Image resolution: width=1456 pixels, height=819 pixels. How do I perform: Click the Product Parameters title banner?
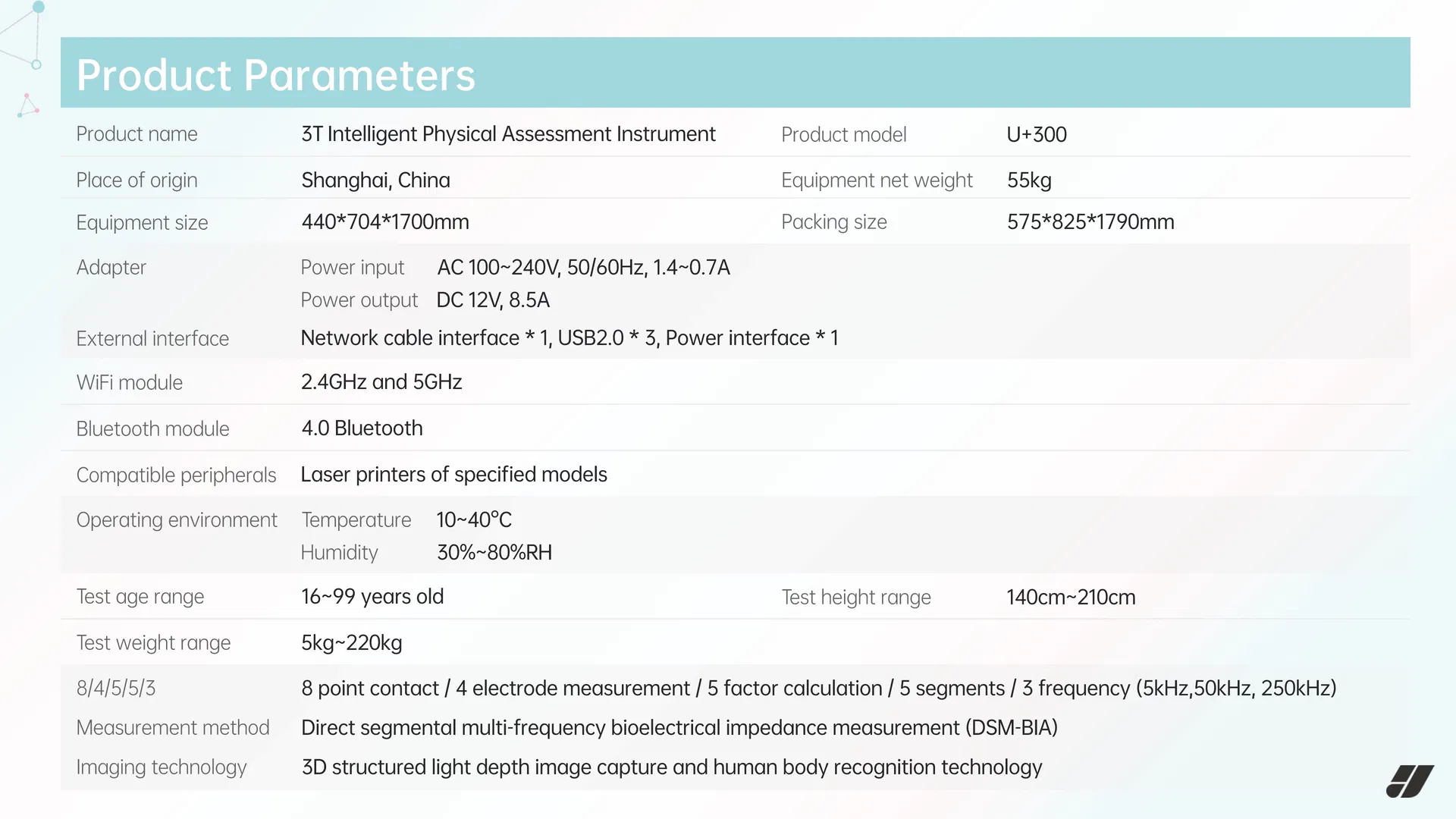(735, 74)
